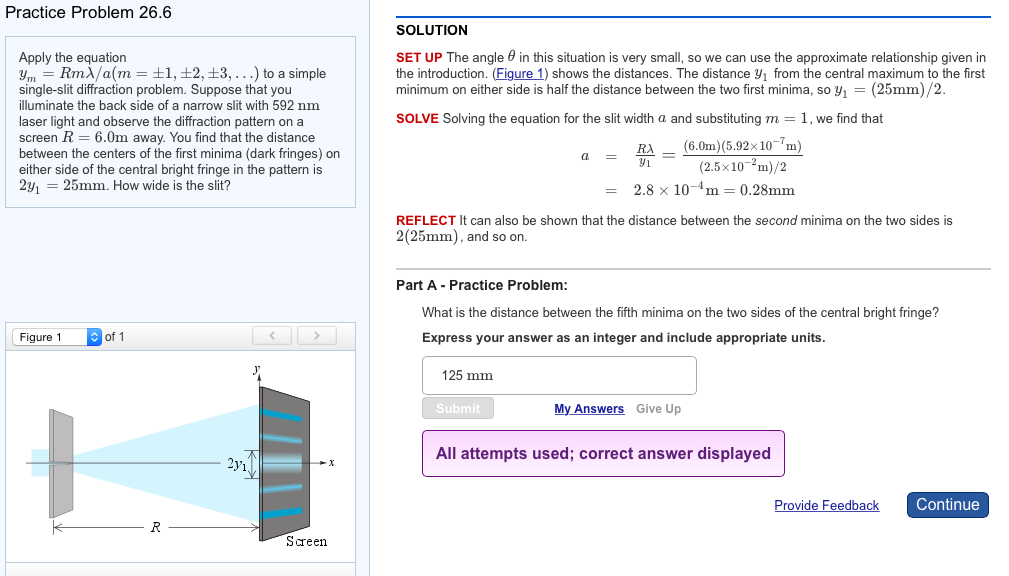Select the blue stepper control beside Figure 1
This screenshot has width=1009, height=576.
pos(93,336)
